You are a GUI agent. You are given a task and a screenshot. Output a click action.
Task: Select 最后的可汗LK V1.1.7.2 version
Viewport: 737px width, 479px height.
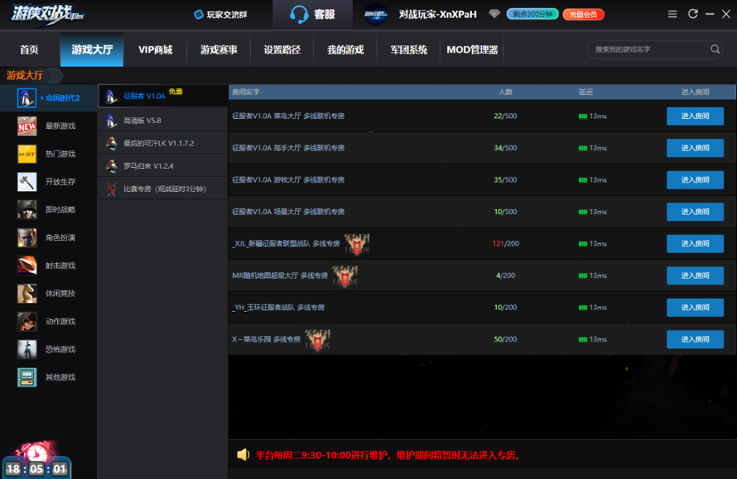[x=163, y=143]
